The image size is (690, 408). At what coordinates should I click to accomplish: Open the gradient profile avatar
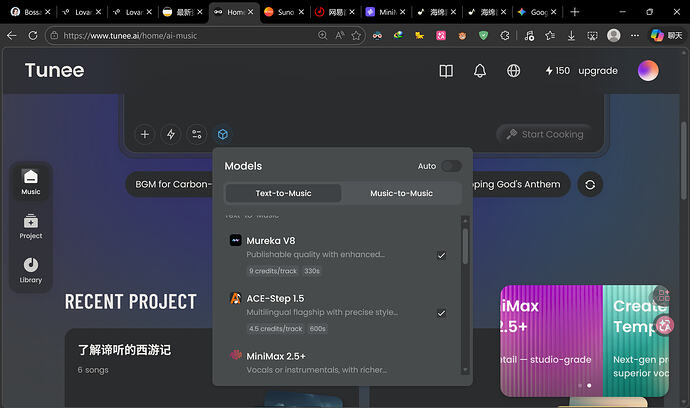pyautogui.click(x=648, y=70)
